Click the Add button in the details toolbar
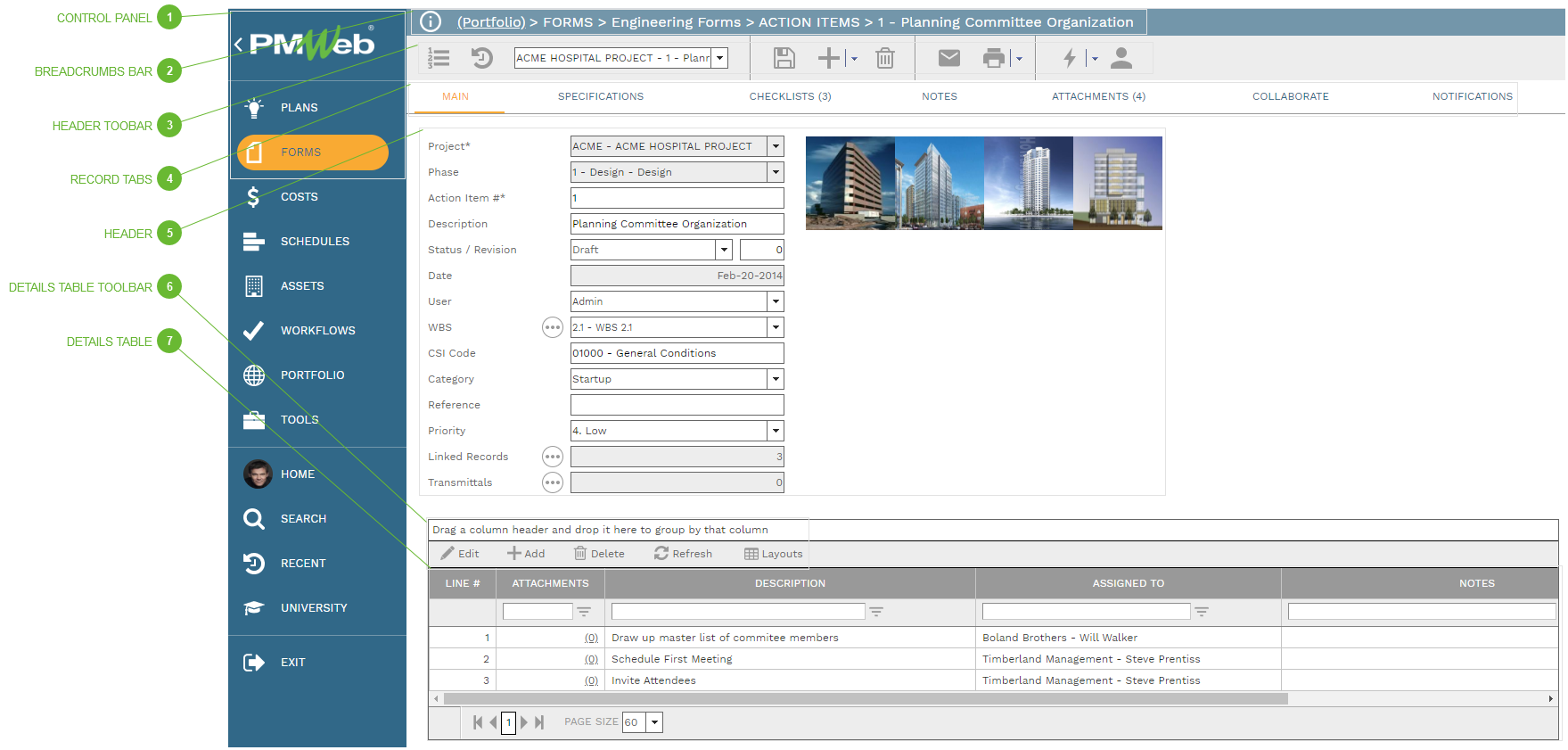The image size is (1568, 750). tap(526, 554)
